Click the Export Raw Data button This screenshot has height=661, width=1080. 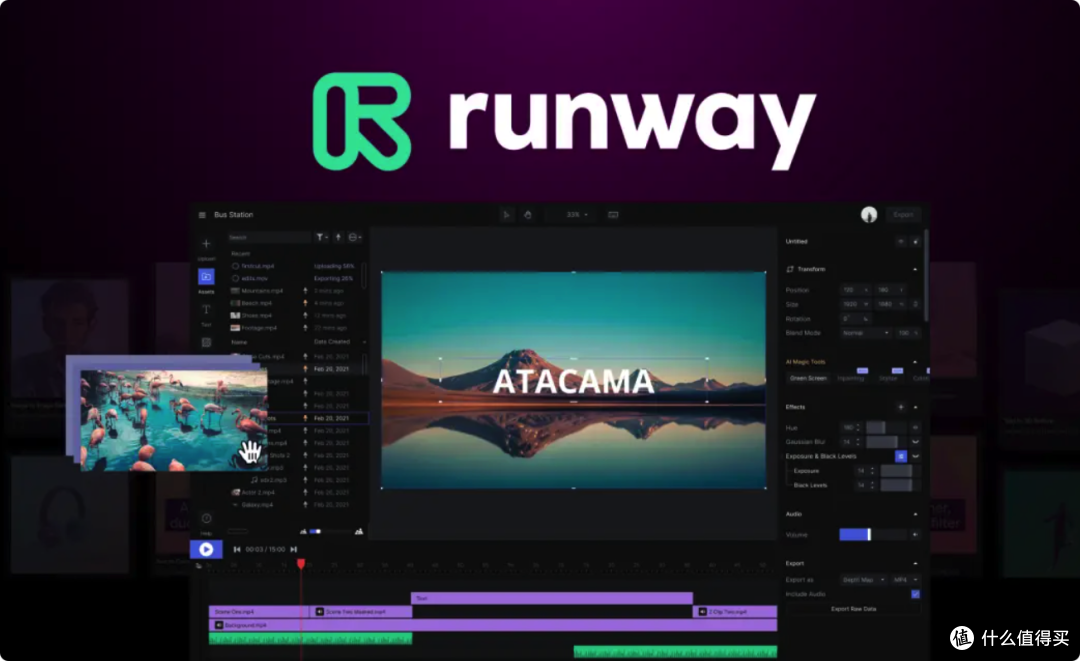coord(853,609)
